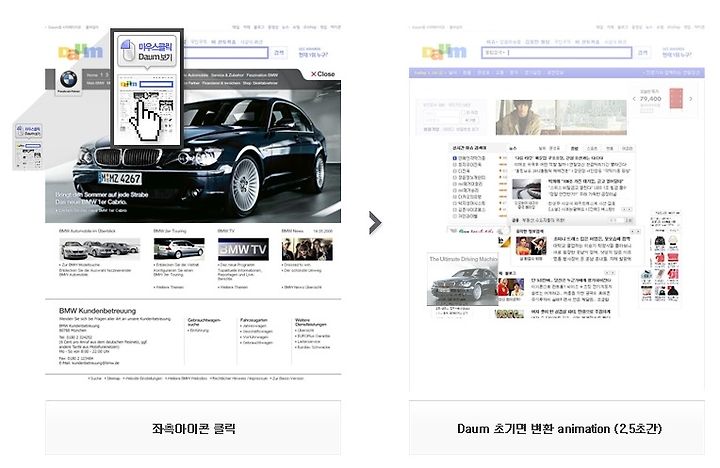Go to next item with right chevron beside red product
Viewport: 720px width, 468px height.
point(690,99)
